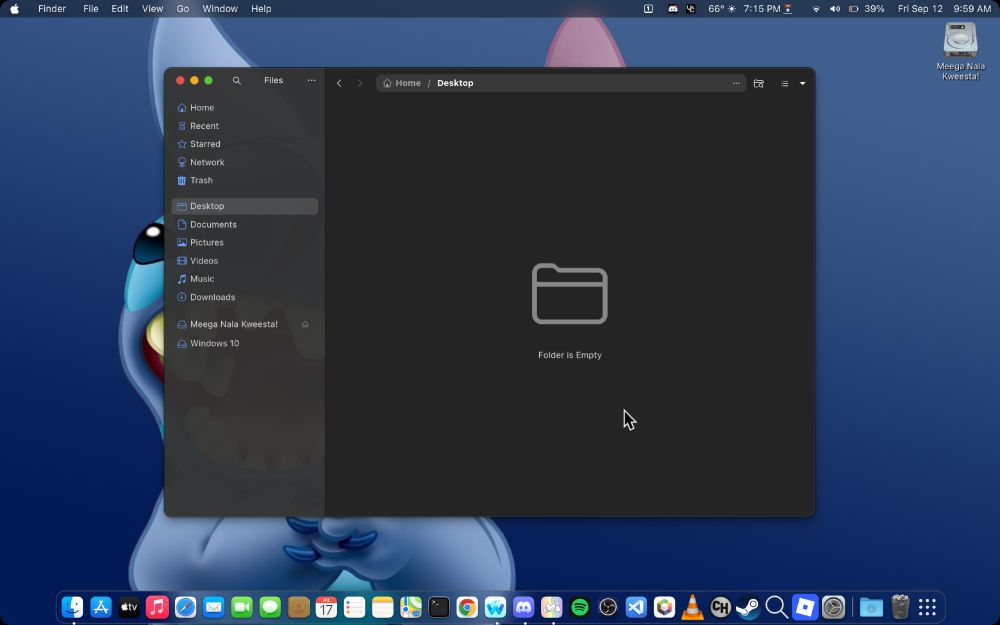Open Messages from the dock
Screen dimensions: 1000x625
[x=270, y=607]
